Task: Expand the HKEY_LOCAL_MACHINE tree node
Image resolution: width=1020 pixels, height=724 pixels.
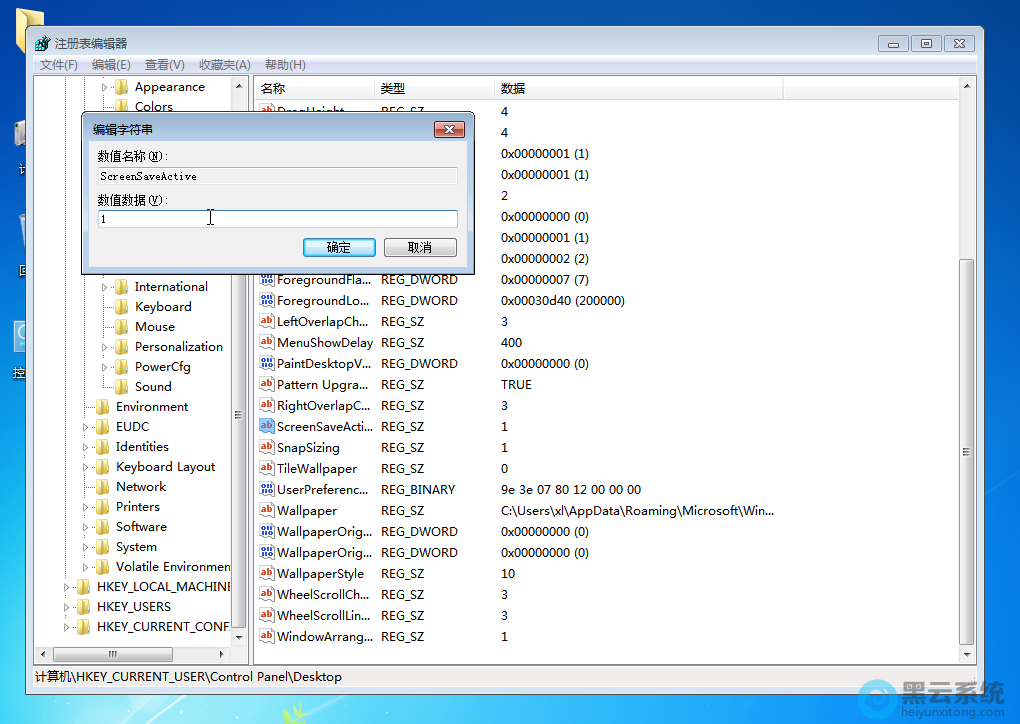Action: [x=68, y=587]
